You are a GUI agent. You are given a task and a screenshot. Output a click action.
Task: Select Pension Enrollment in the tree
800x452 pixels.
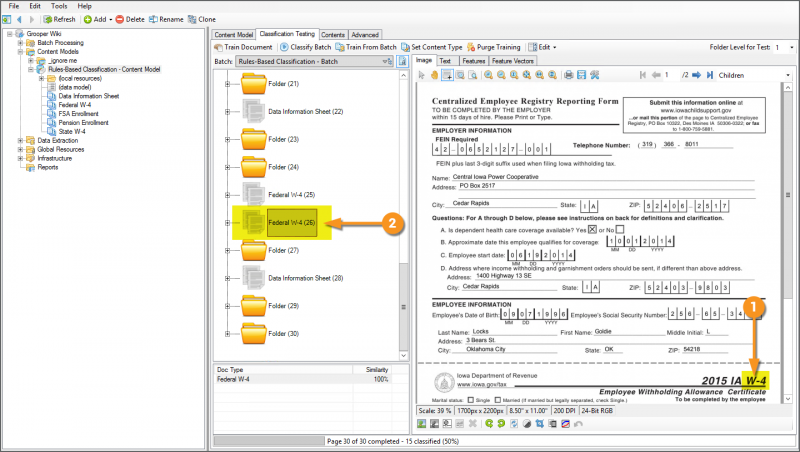coord(84,122)
